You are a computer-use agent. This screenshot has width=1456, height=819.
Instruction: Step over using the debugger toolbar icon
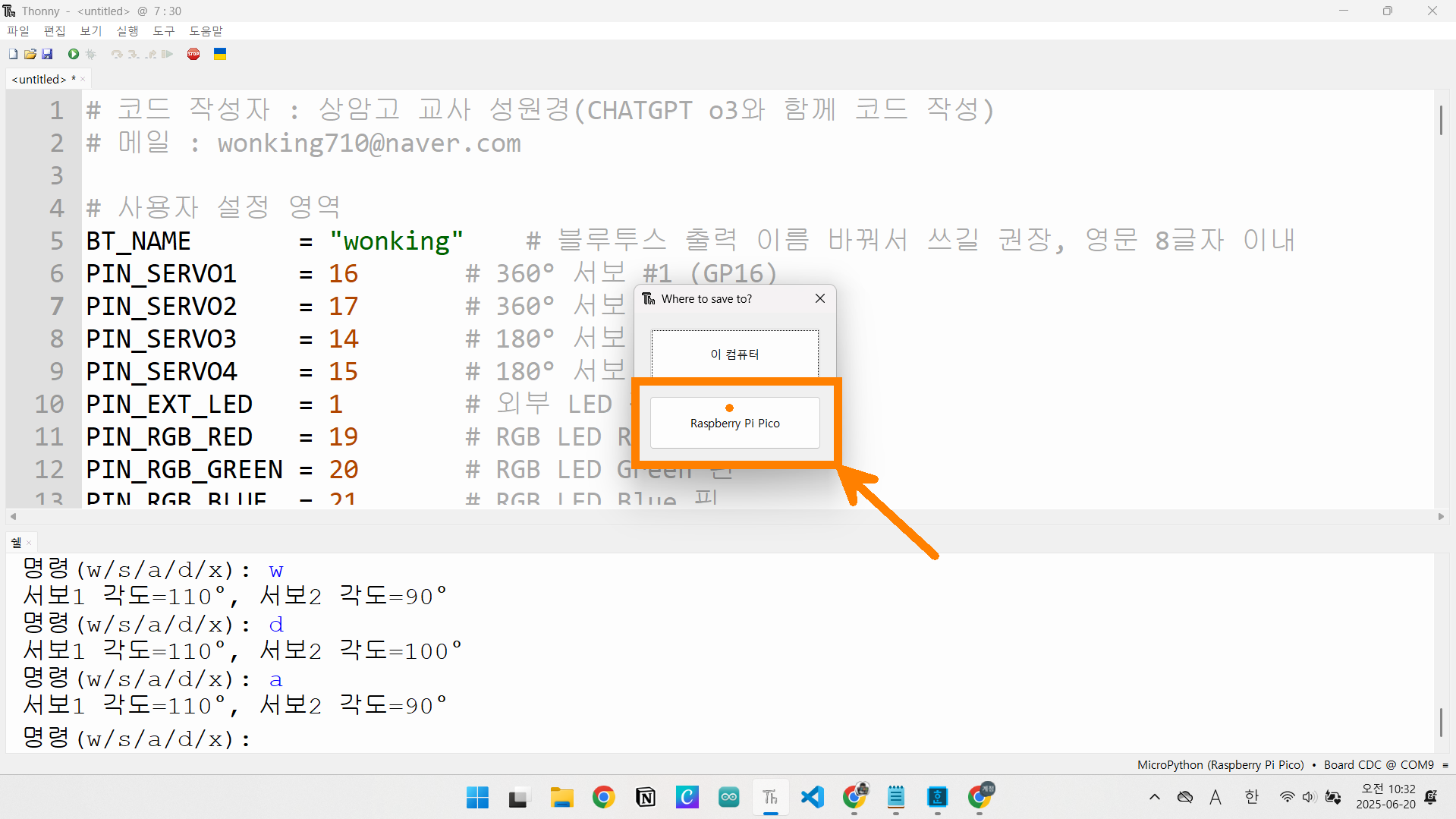117,54
